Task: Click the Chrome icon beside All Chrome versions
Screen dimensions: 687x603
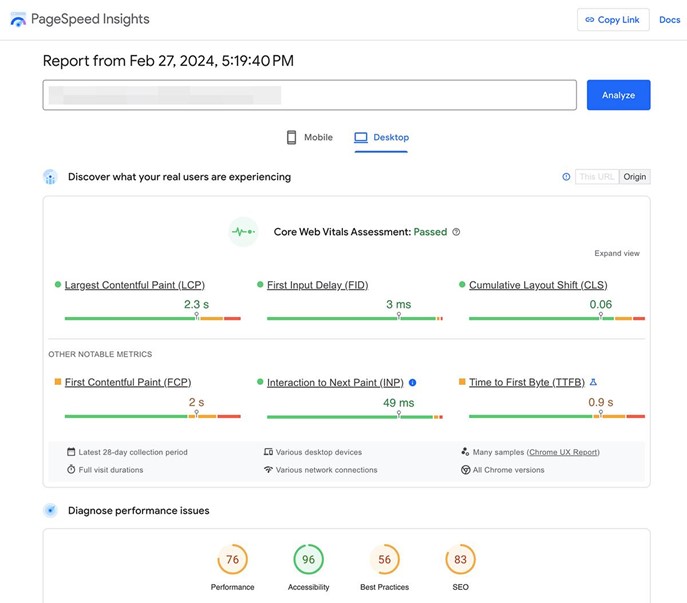Action: tap(465, 470)
